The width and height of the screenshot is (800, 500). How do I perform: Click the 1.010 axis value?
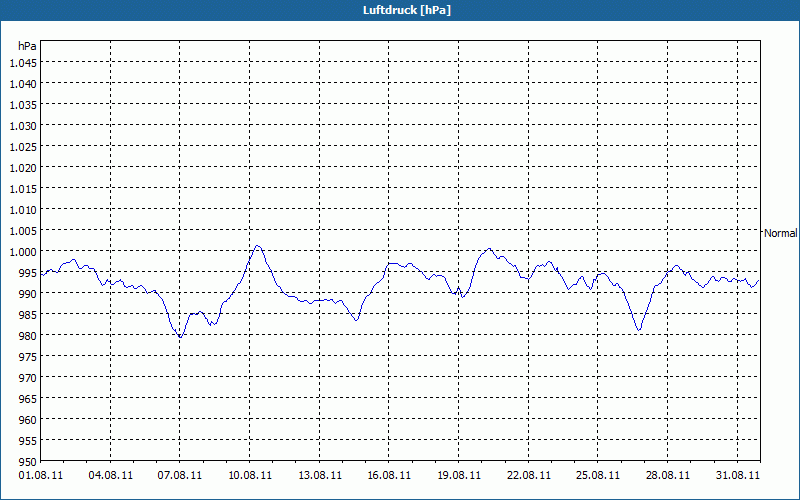[x=23, y=210]
